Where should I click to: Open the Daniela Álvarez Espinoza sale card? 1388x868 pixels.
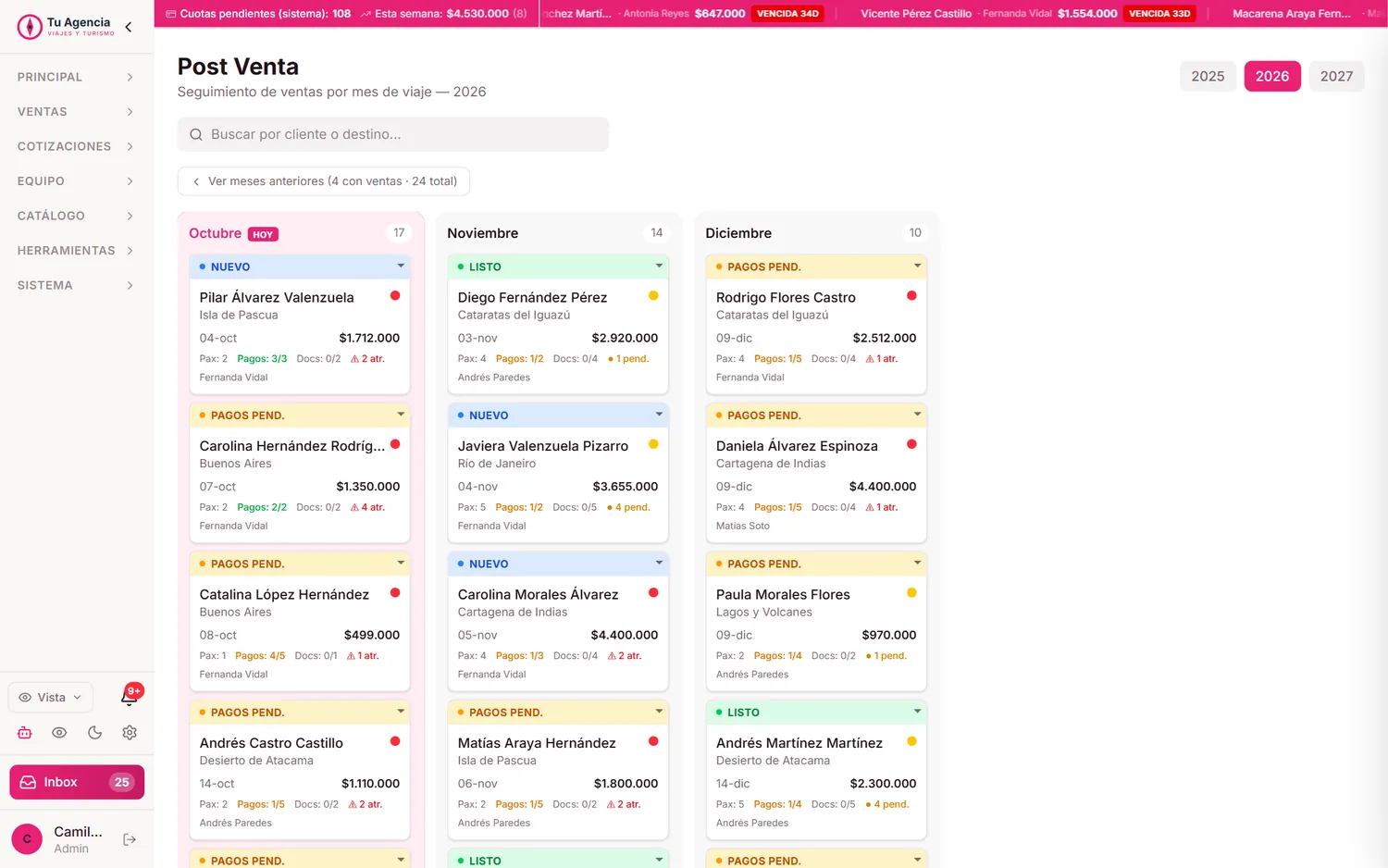816,474
